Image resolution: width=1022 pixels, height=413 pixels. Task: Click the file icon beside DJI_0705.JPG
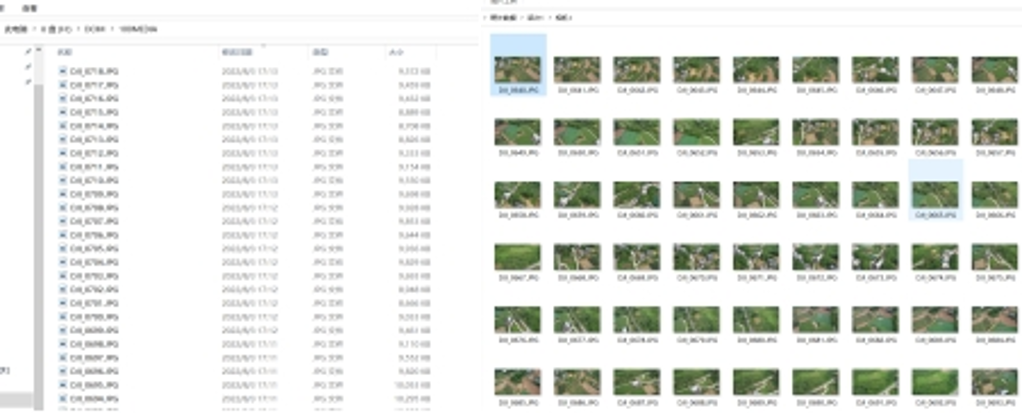coord(64,248)
